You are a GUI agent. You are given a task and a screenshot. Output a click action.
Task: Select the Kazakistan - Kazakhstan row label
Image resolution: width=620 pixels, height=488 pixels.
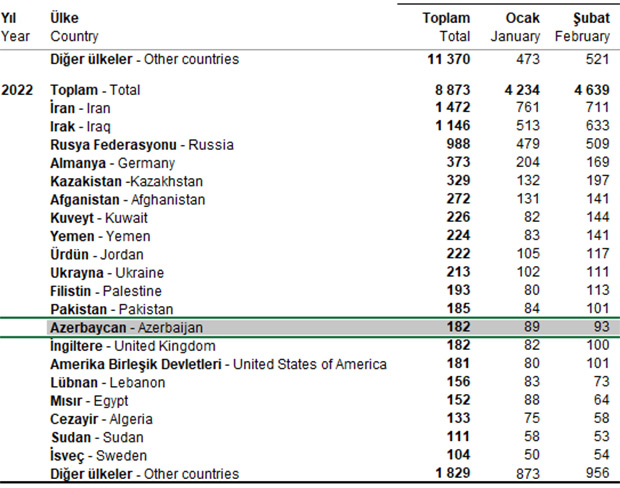pyautogui.click(x=126, y=181)
